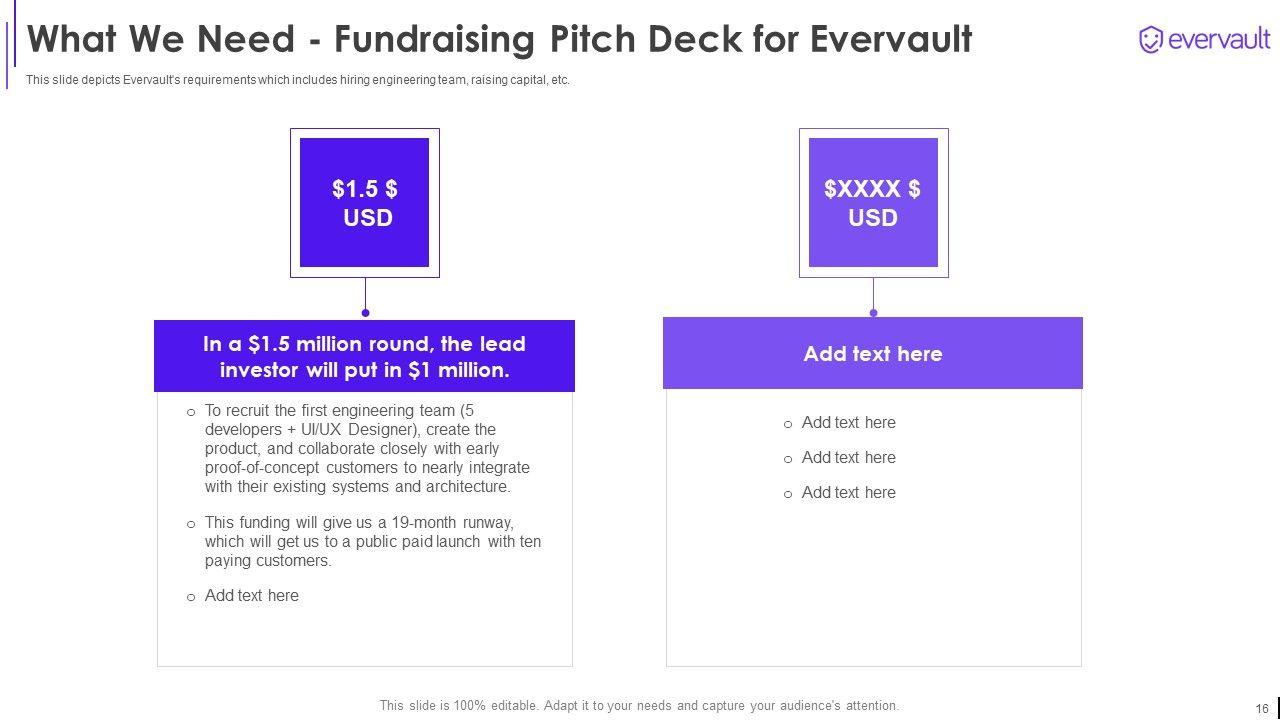Click the middle 'Add text here' bullet in the right box
This screenshot has height=720, width=1280.
coord(848,457)
